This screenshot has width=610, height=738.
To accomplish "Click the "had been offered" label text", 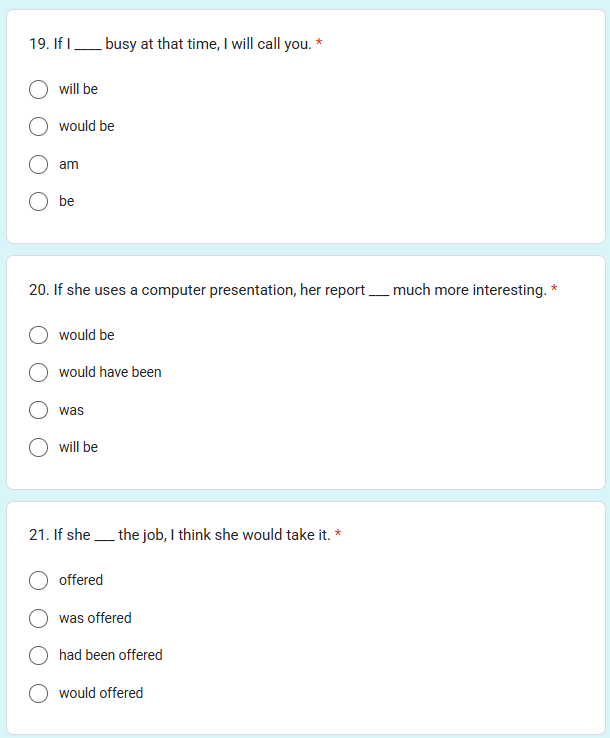I will [111, 655].
